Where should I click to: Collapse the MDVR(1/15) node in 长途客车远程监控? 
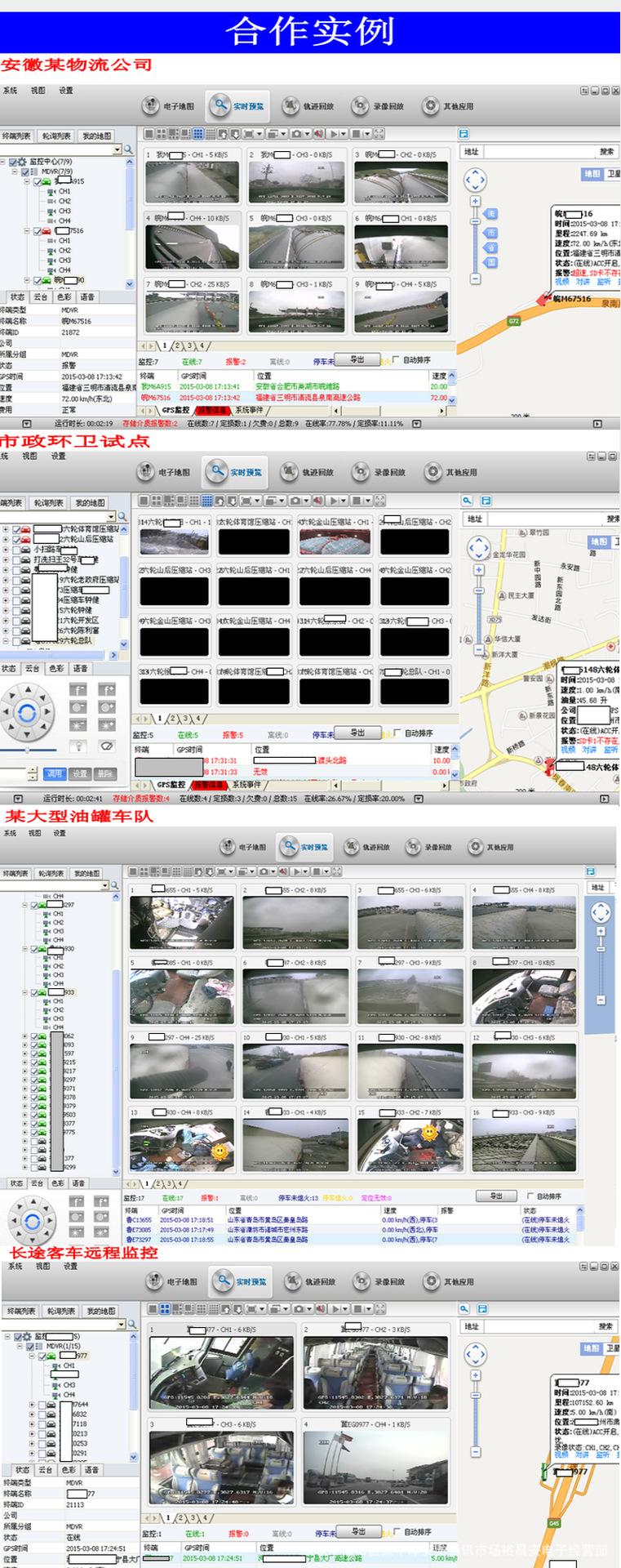pos(20,1346)
